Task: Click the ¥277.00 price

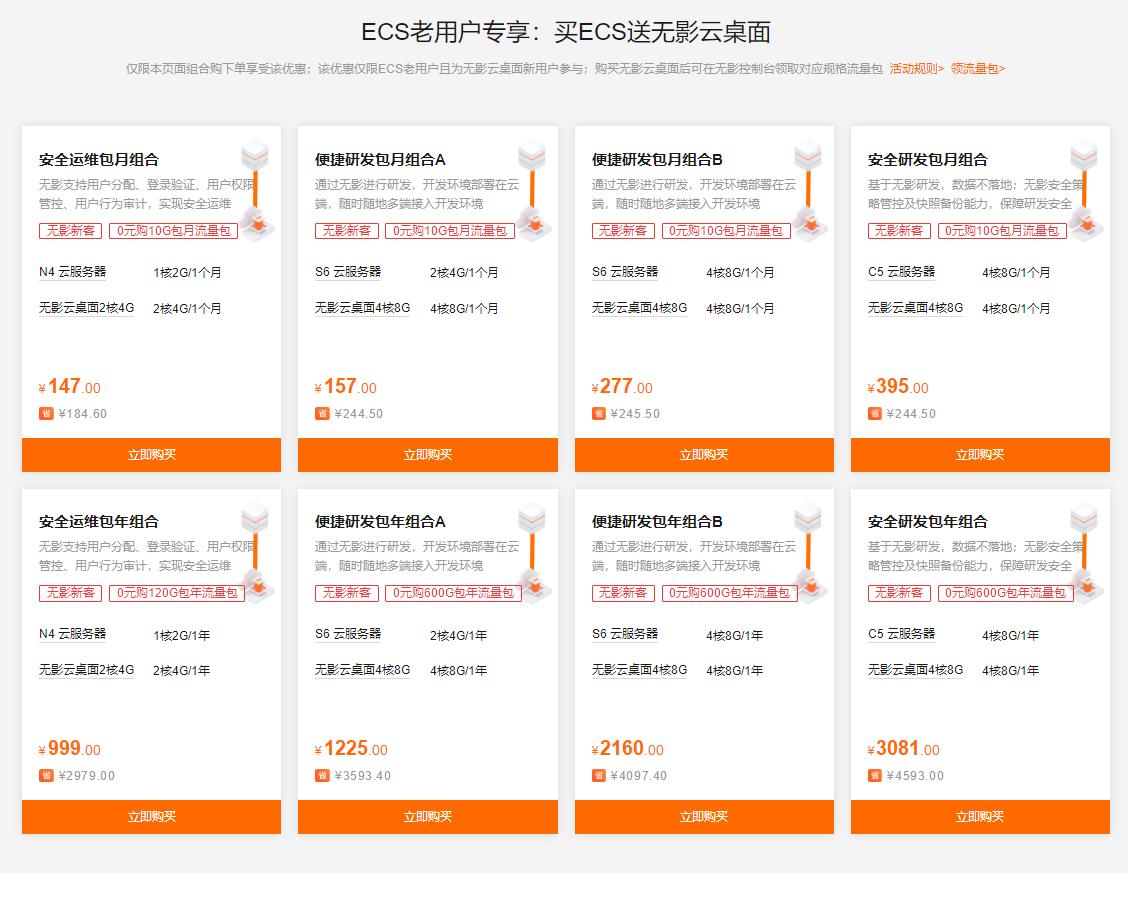Action: click(x=622, y=386)
